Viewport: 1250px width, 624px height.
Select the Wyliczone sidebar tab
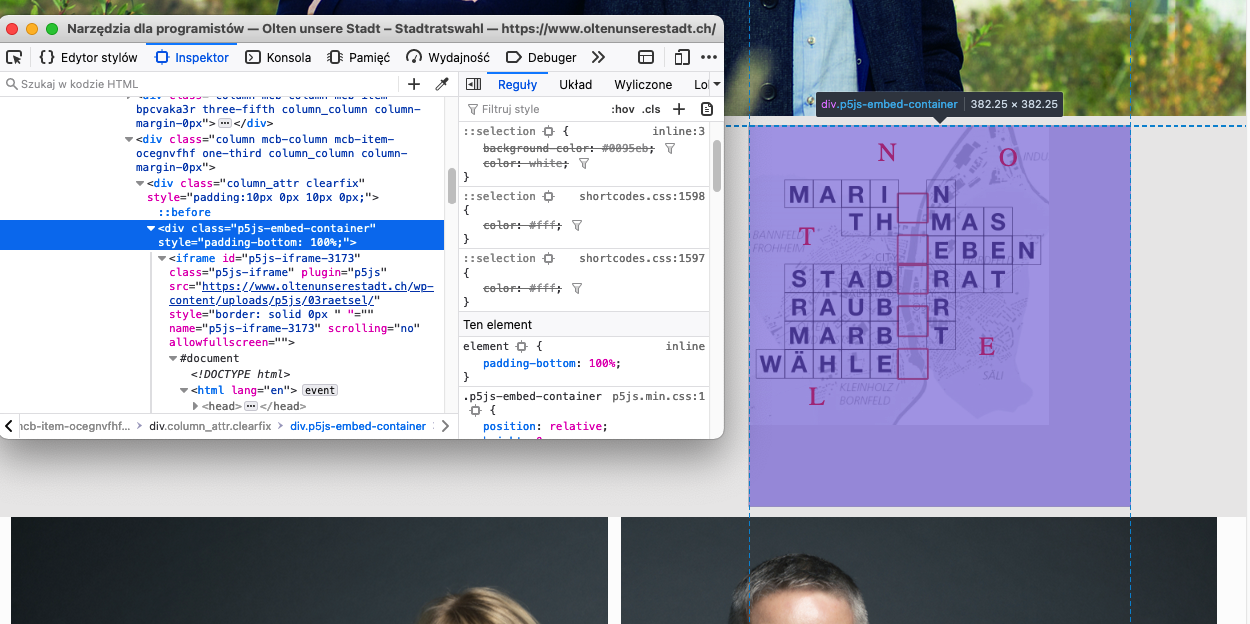tap(643, 84)
